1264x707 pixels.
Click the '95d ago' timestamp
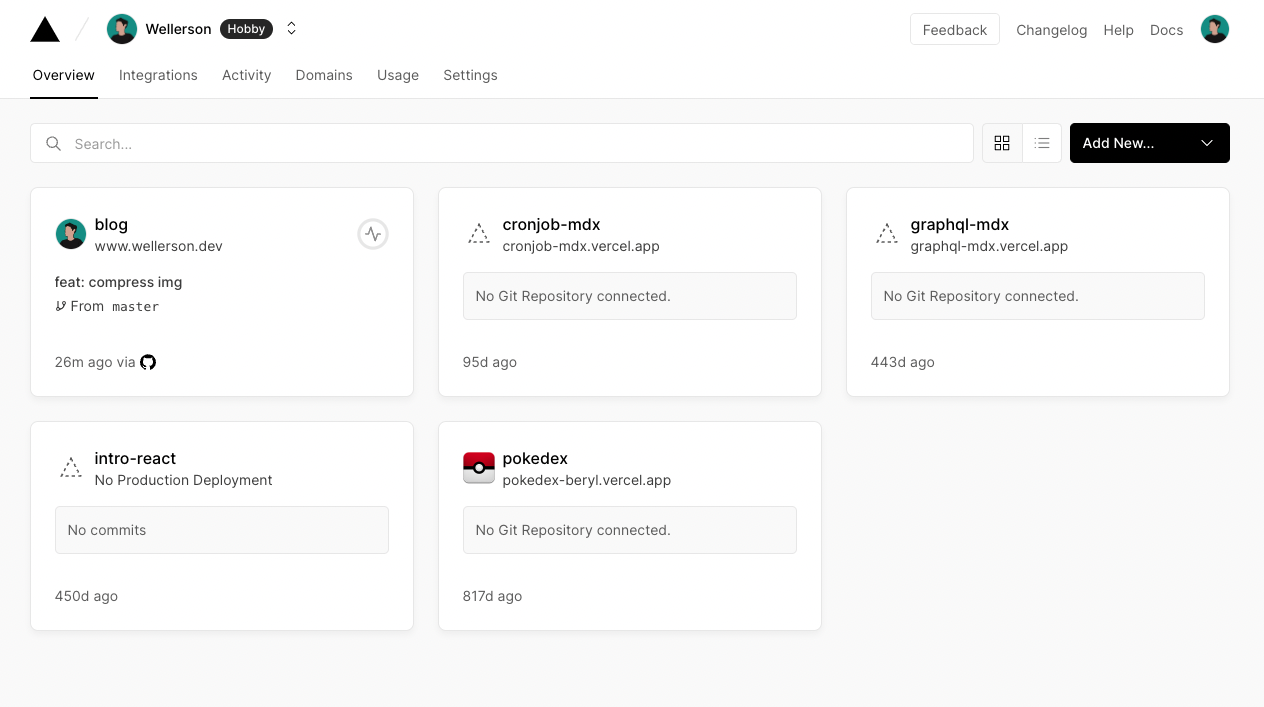(490, 362)
